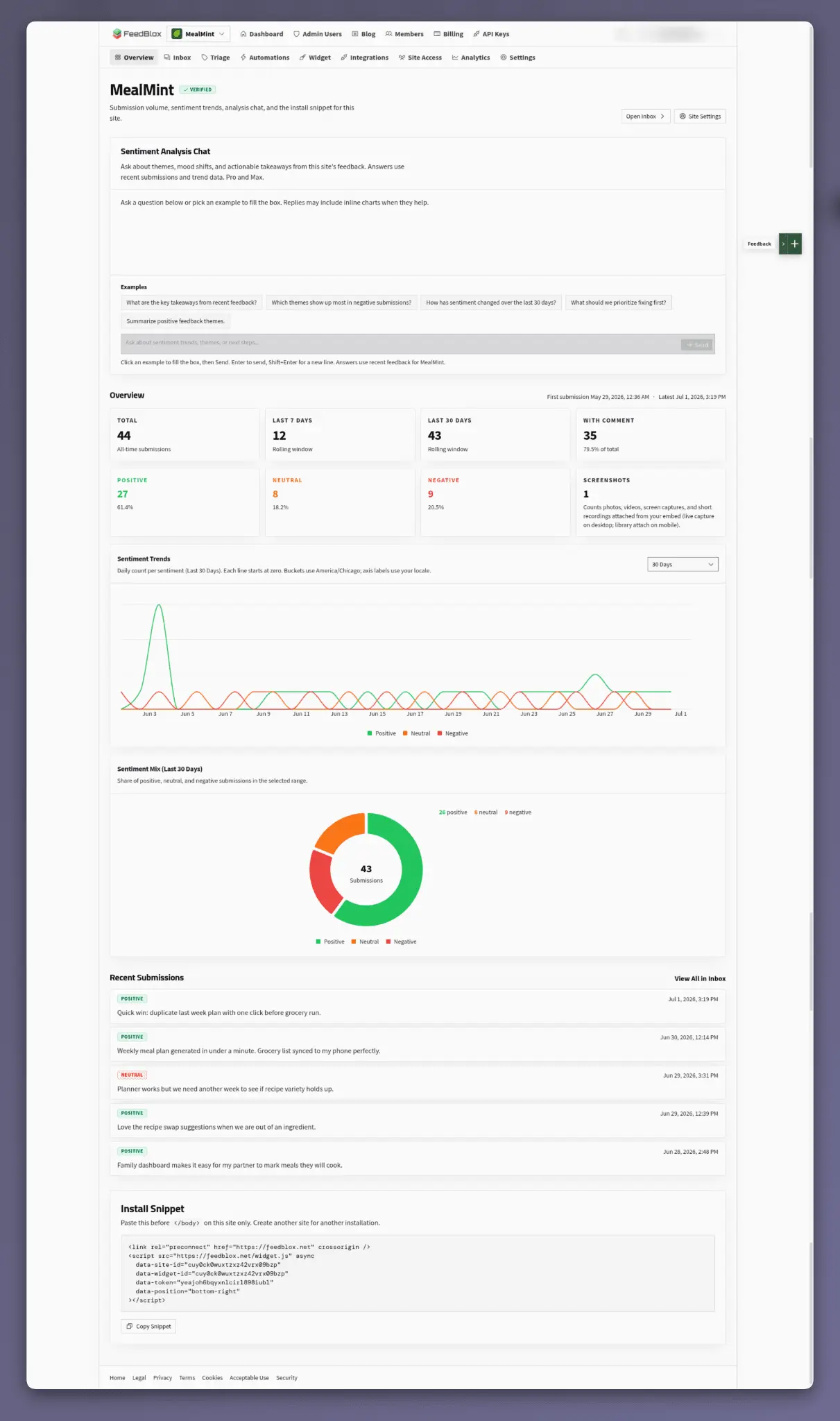Click the WITH COMMENT 35 stat card

click(651, 434)
